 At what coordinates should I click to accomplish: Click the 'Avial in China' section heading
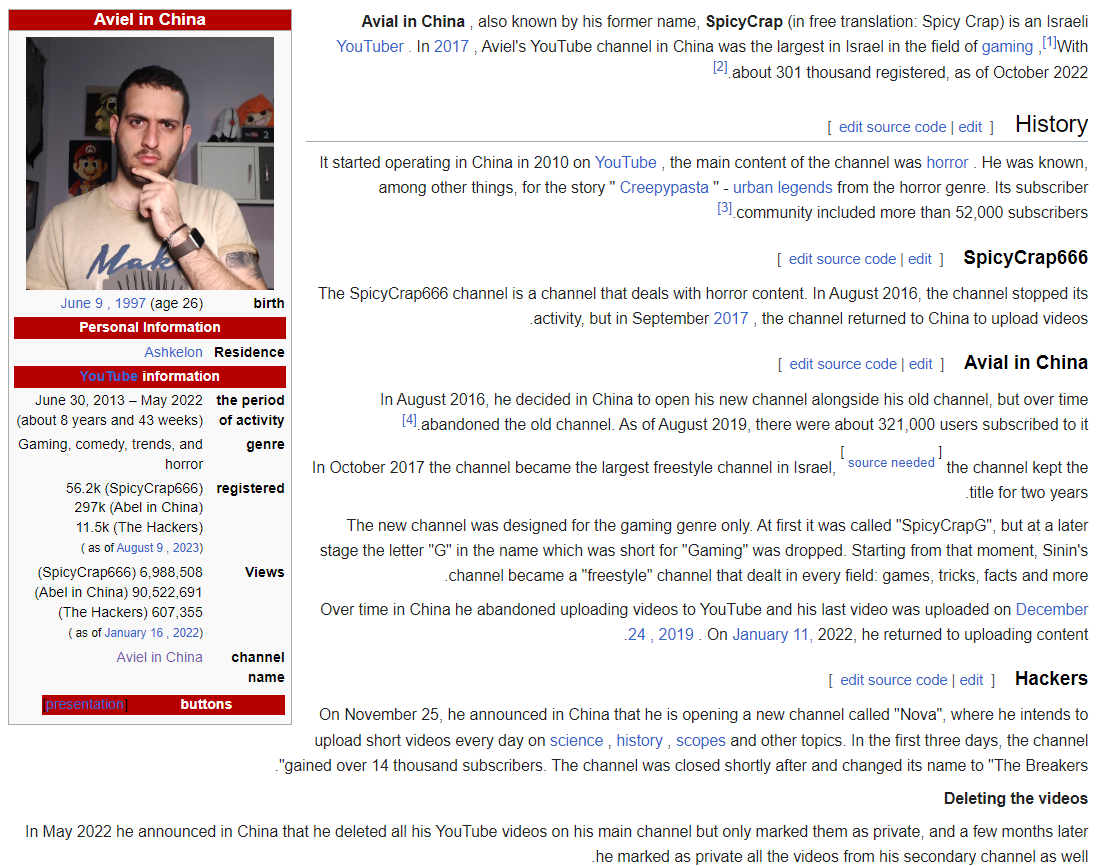click(1026, 363)
